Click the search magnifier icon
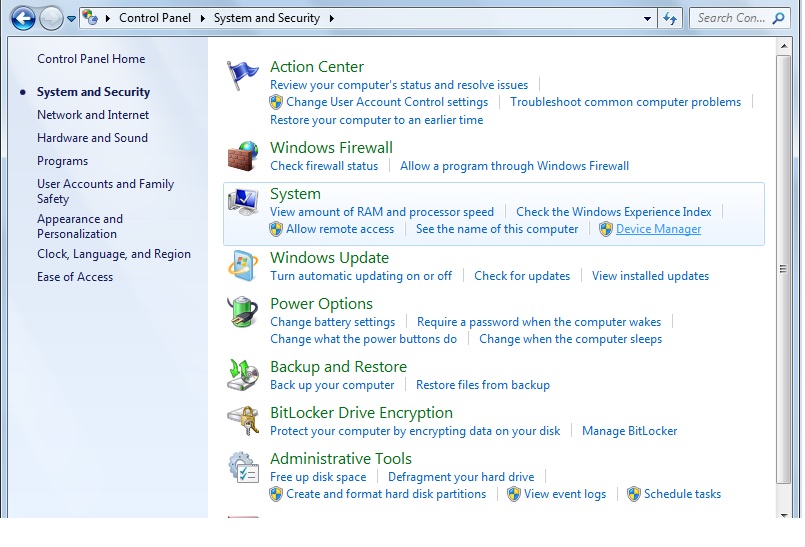Screen dimensions: 805x547 click(779, 18)
